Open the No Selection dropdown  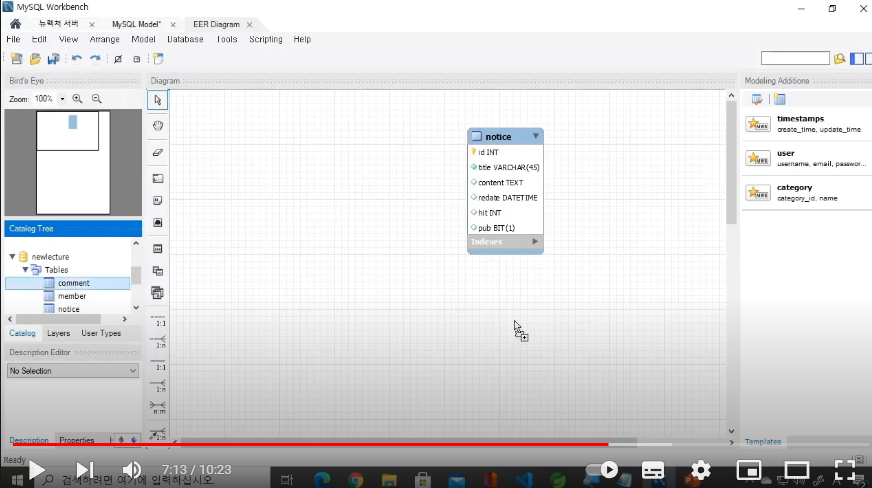tap(72, 371)
